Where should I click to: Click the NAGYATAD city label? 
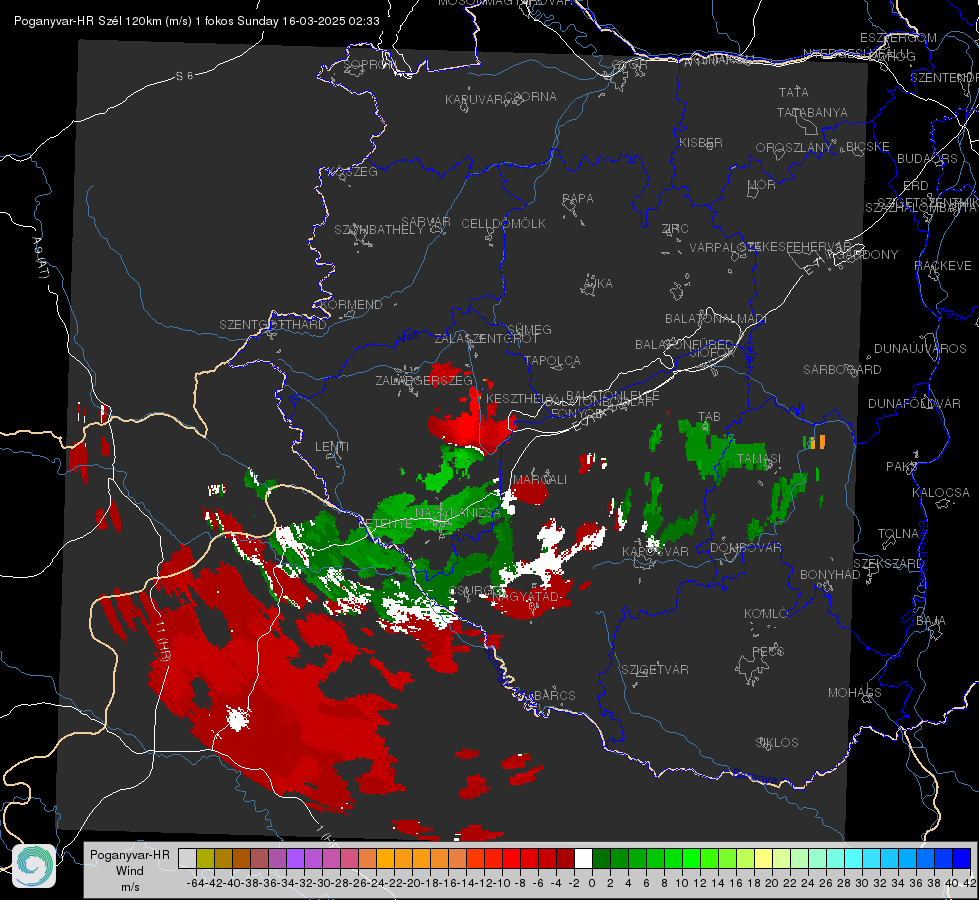[525, 596]
